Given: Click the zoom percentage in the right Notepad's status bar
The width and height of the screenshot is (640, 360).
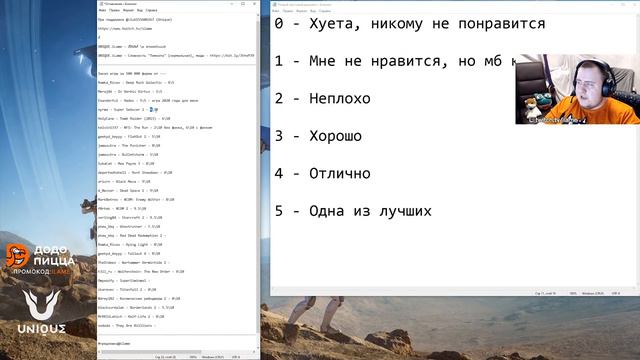Looking at the screenshot, I should point(573,293).
